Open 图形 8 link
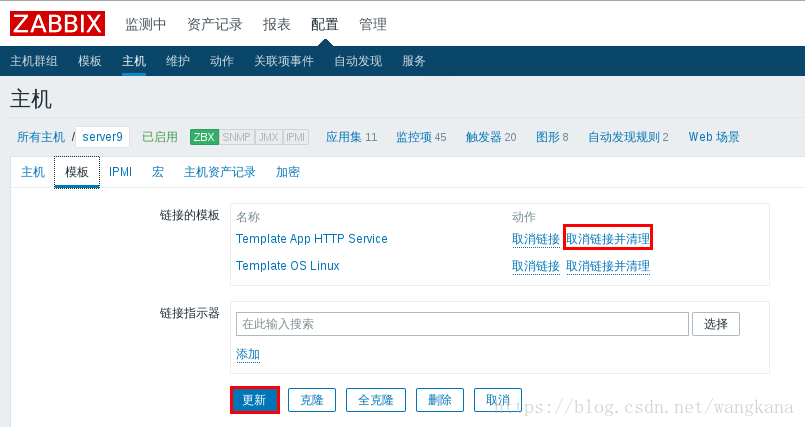 coord(552,137)
